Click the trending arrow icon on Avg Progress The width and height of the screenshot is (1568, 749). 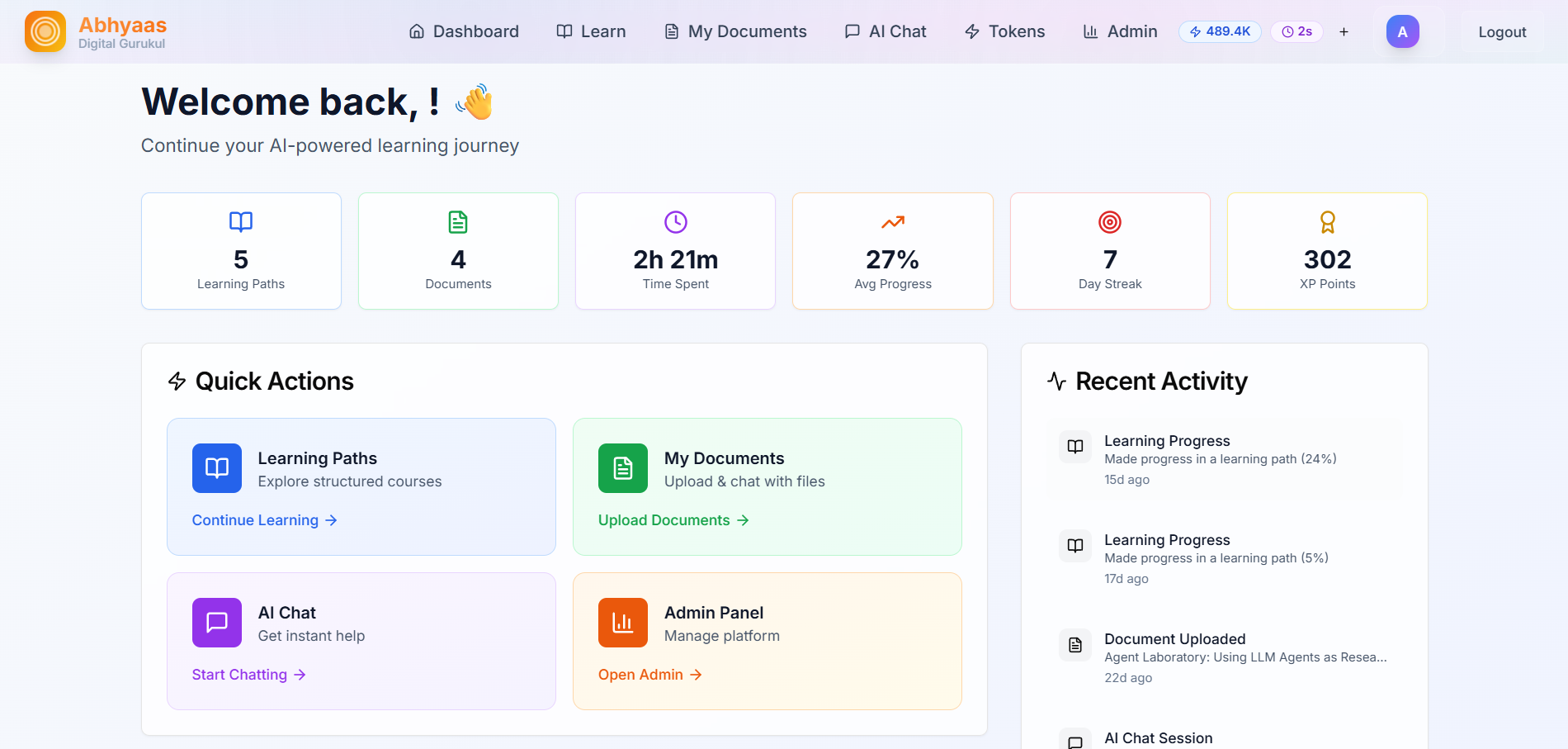coord(893,222)
